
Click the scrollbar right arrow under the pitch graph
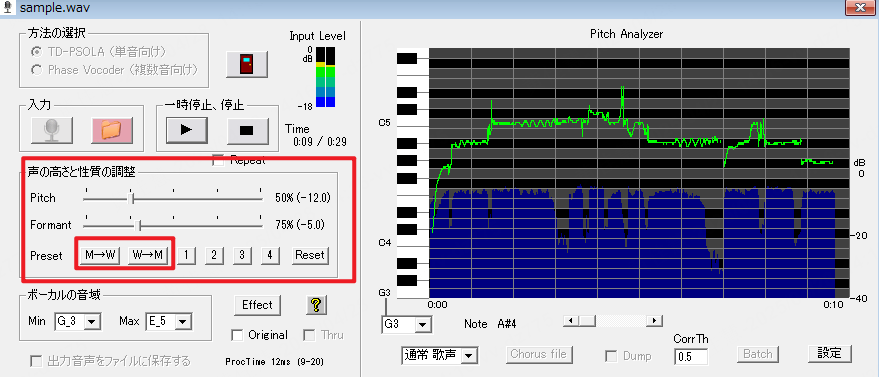click(x=654, y=320)
